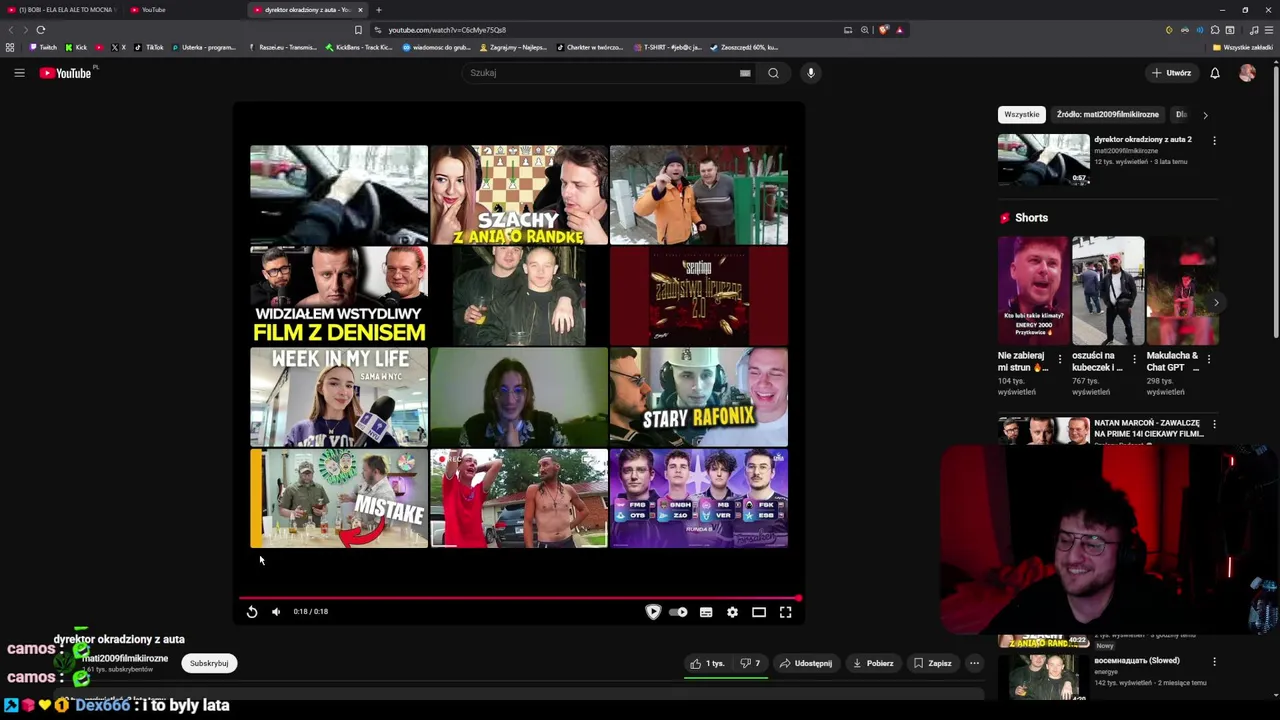Open the Kick bookmark
Image resolution: width=1280 pixels, height=720 pixels.
point(76,47)
